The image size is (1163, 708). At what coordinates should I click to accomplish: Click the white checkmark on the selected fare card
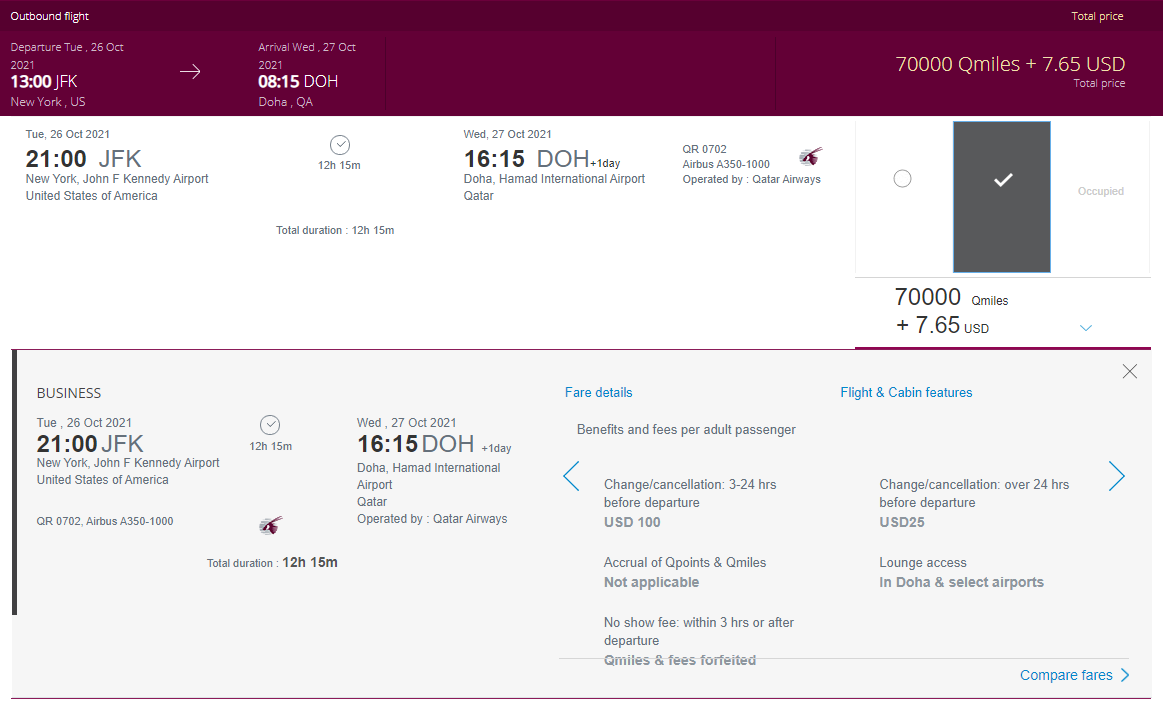pyautogui.click(x=1002, y=182)
